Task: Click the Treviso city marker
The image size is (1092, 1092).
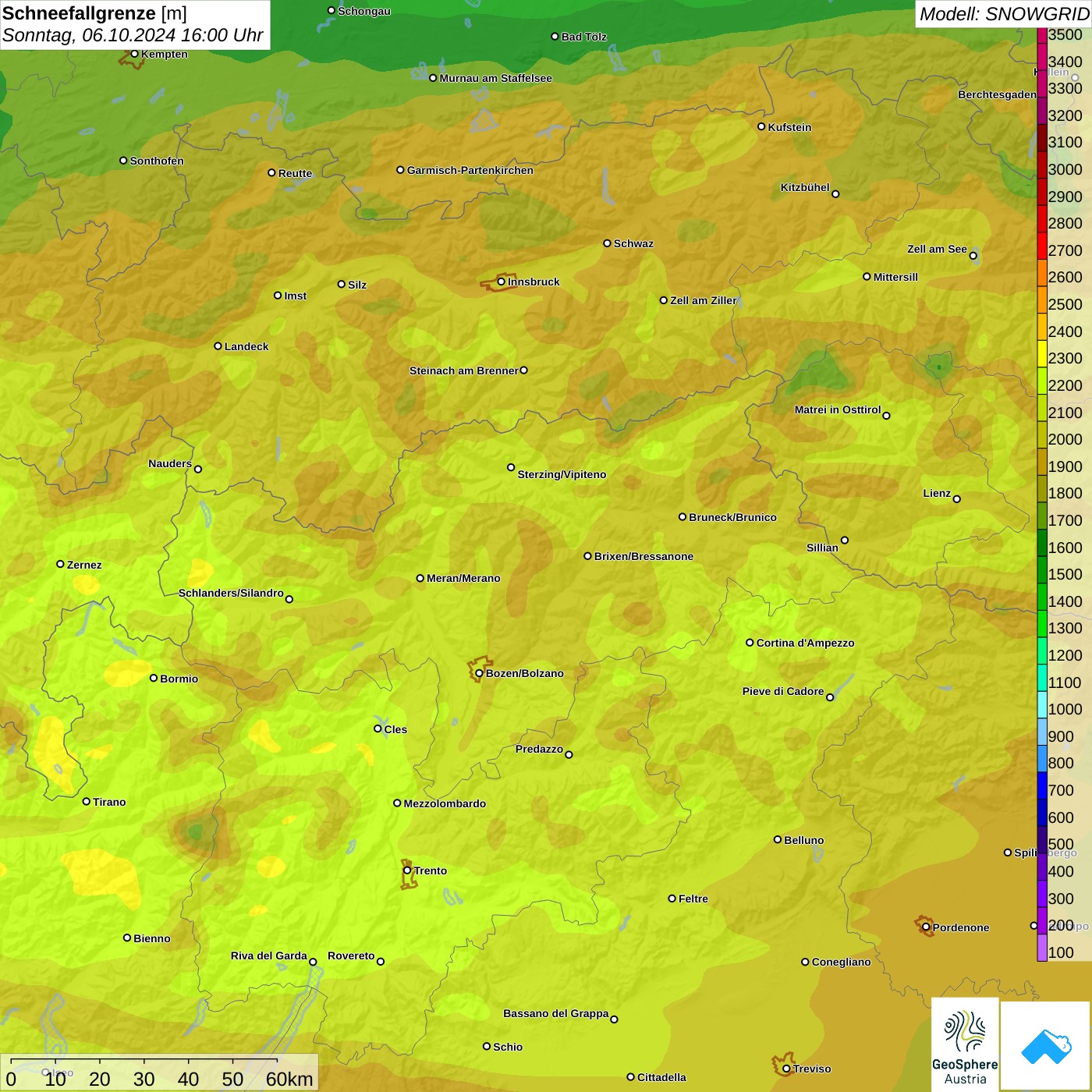Action: coord(786,1069)
